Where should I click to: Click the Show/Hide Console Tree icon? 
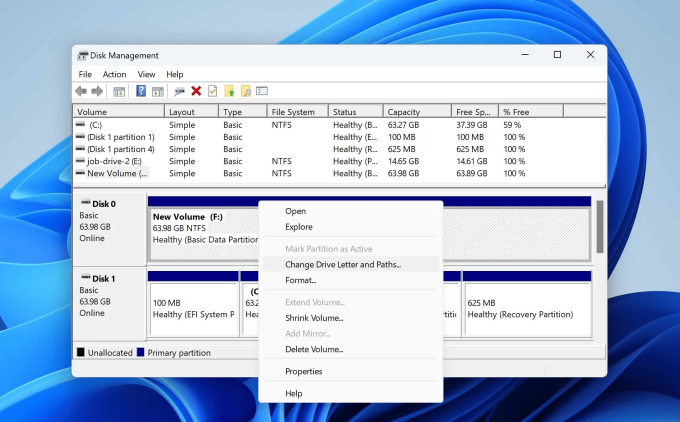pos(119,91)
